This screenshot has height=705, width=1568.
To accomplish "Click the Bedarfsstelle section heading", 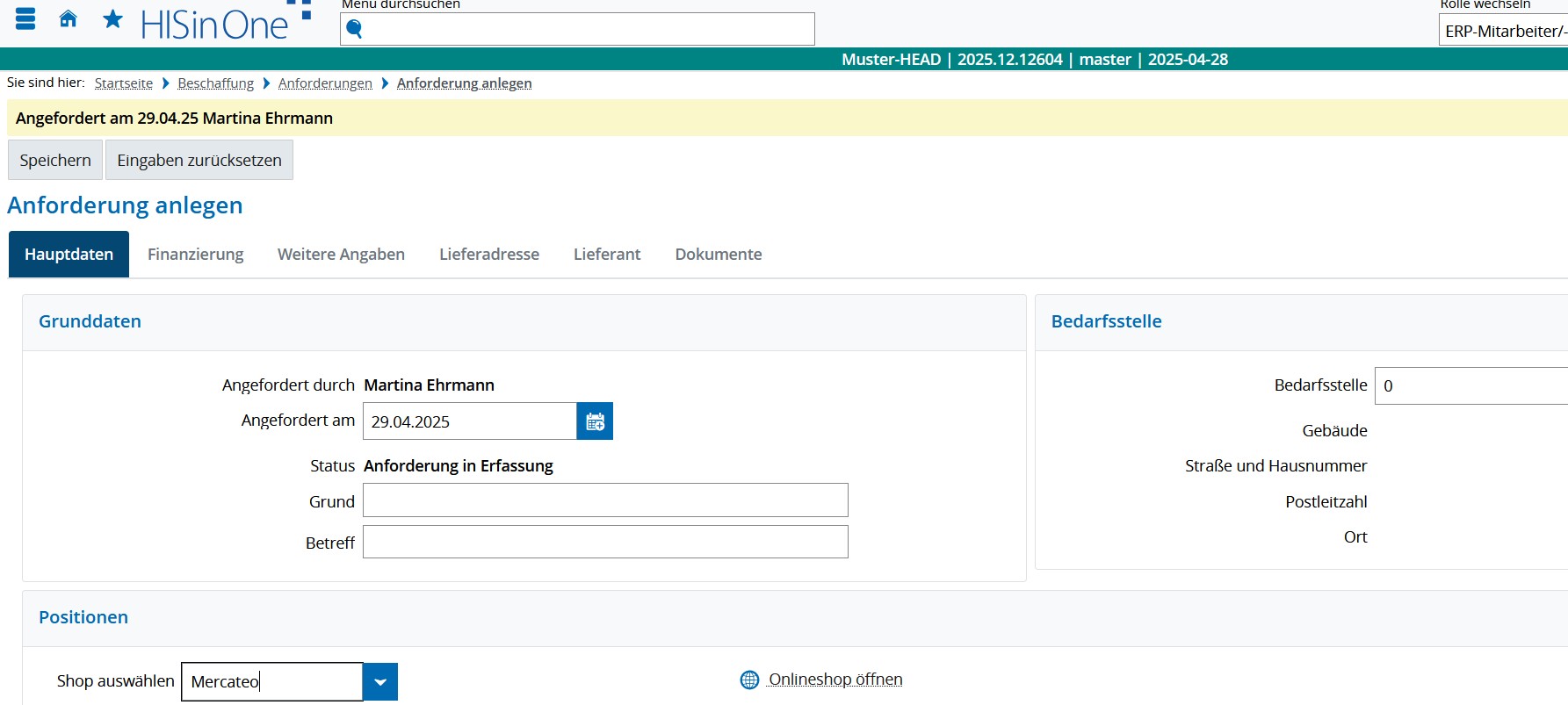I will [1106, 321].
